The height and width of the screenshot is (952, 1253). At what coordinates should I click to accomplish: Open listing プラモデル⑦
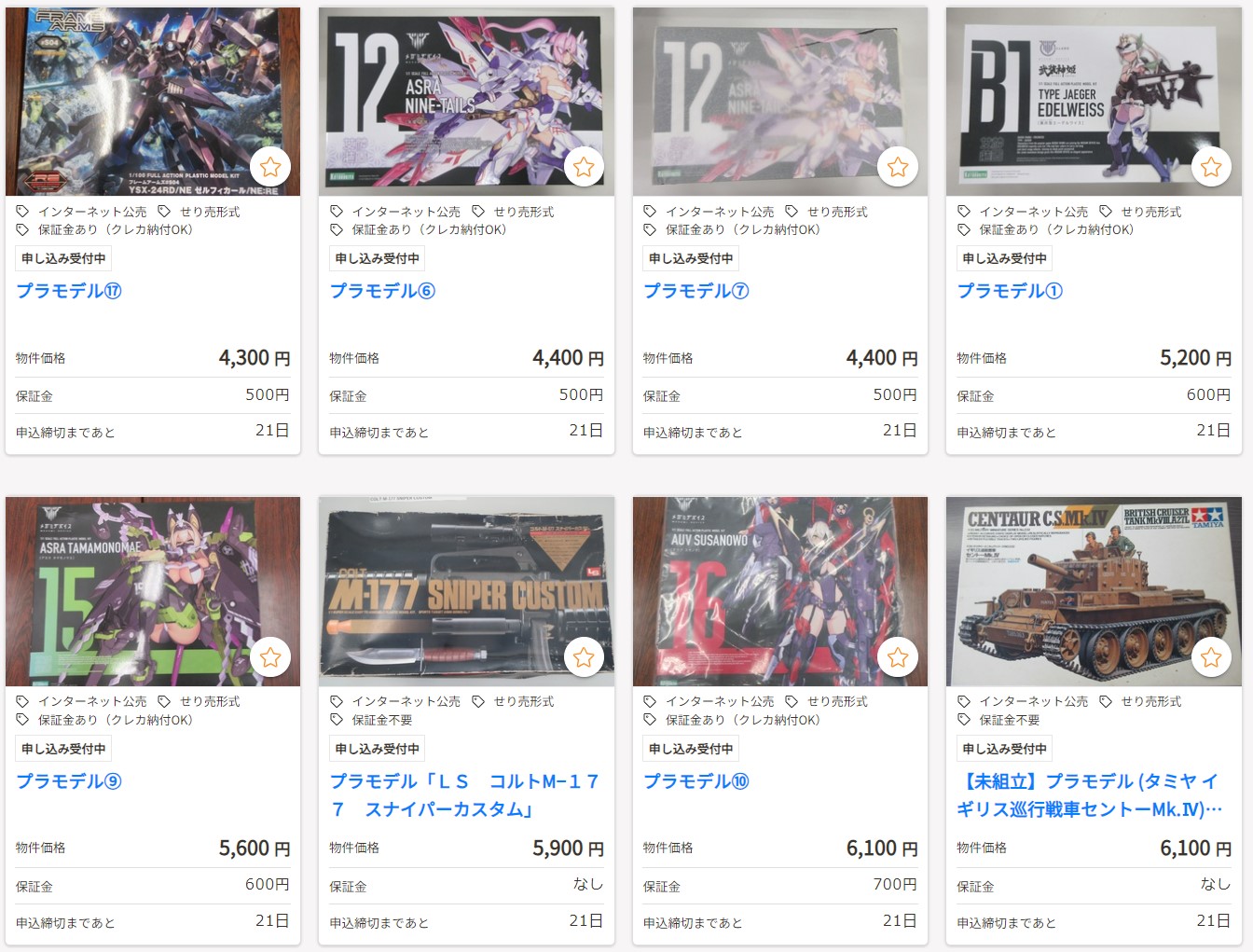(x=696, y=291)
